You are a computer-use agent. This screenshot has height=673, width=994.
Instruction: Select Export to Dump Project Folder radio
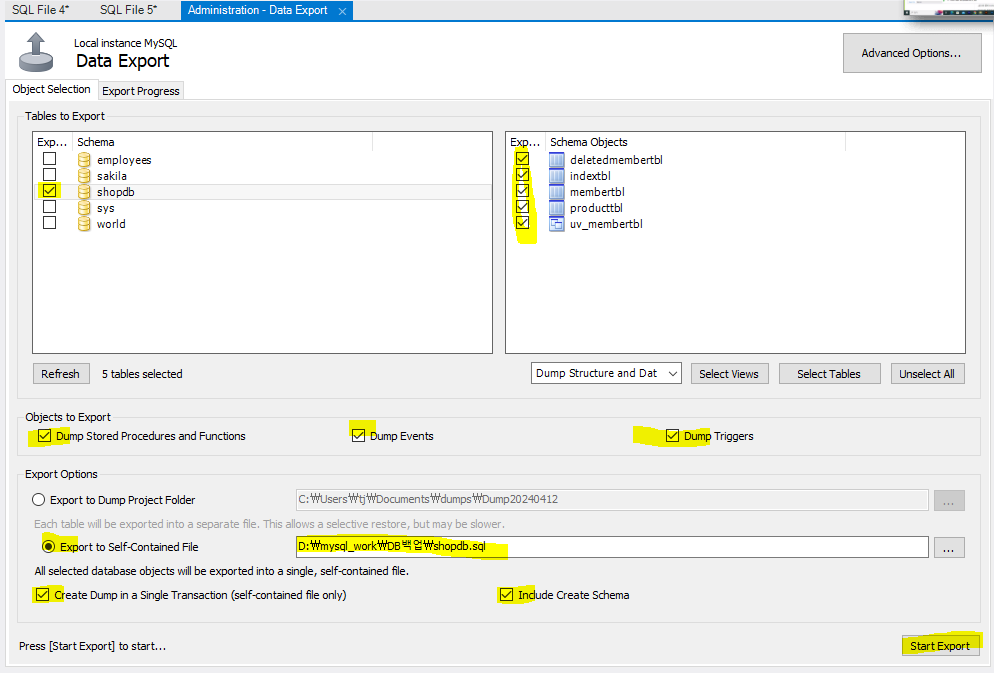point(39,499)
